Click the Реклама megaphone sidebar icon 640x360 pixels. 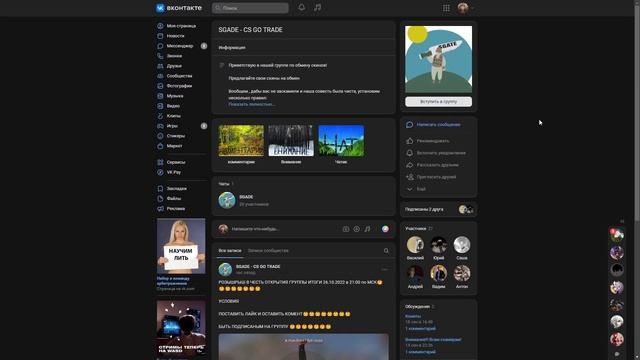(x=160, y=209)
